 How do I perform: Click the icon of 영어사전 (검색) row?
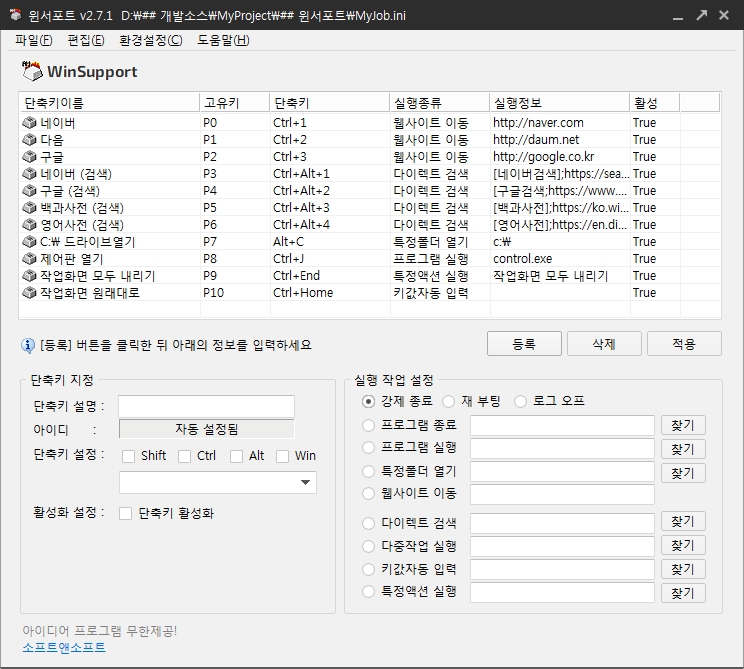[x=29, y=225]
